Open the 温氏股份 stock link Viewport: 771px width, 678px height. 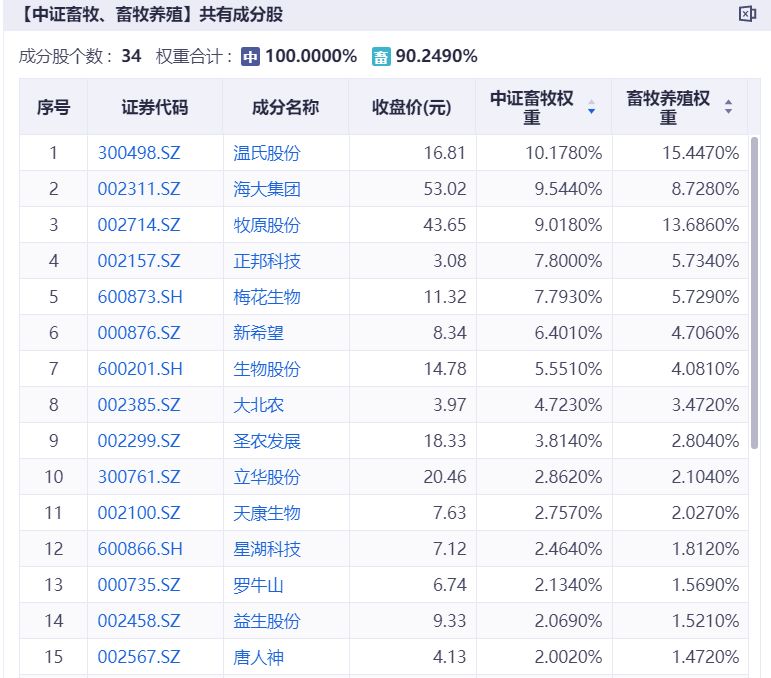pos(267,153)
